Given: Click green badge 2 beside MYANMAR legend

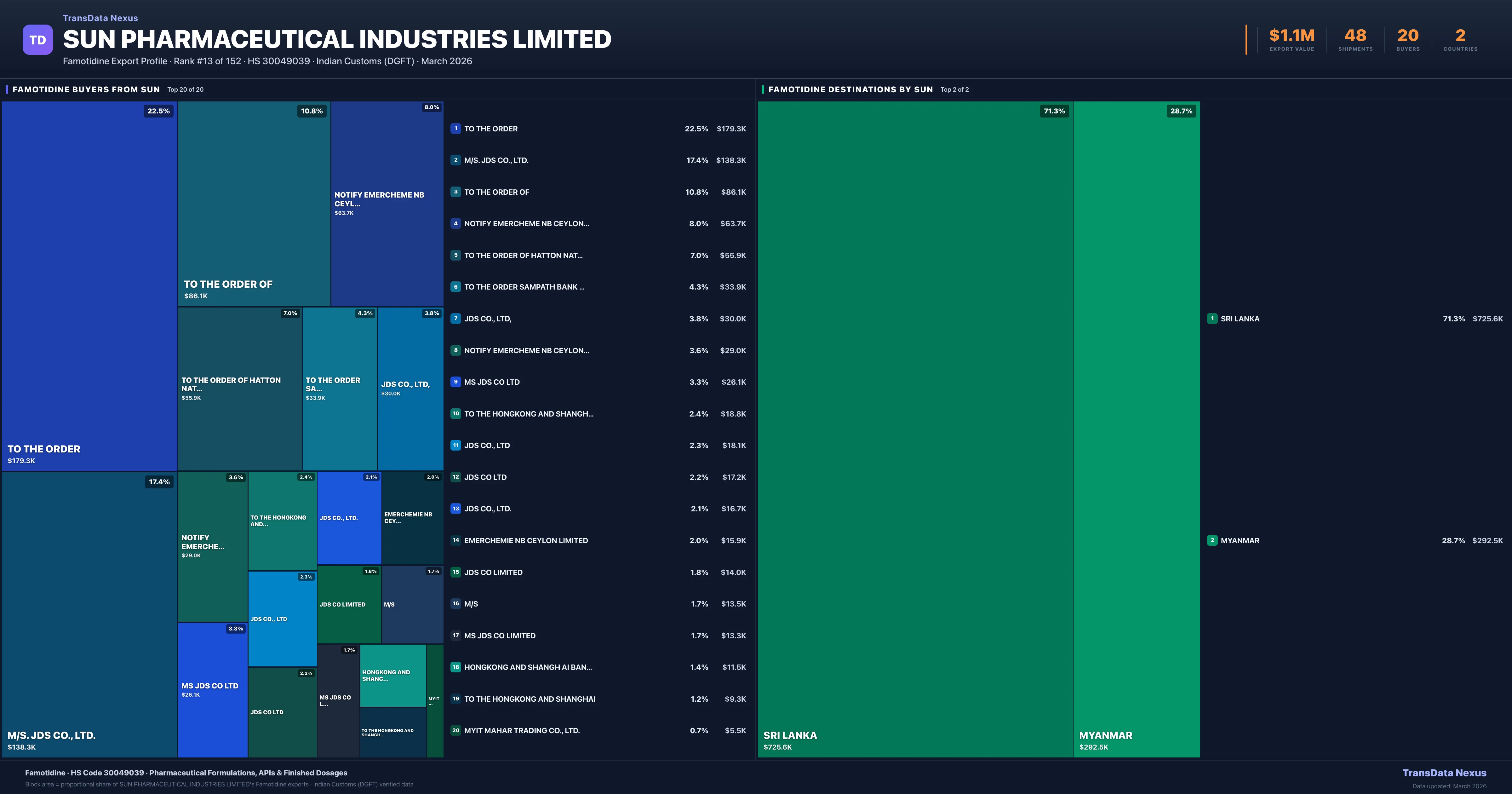Looking at the screenshot, I should [x=1212, y=540].
